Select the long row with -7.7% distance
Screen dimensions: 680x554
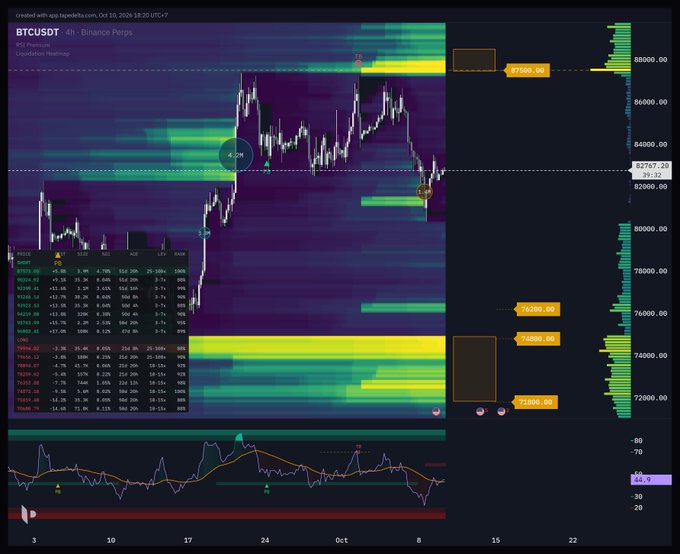point(101,383)
